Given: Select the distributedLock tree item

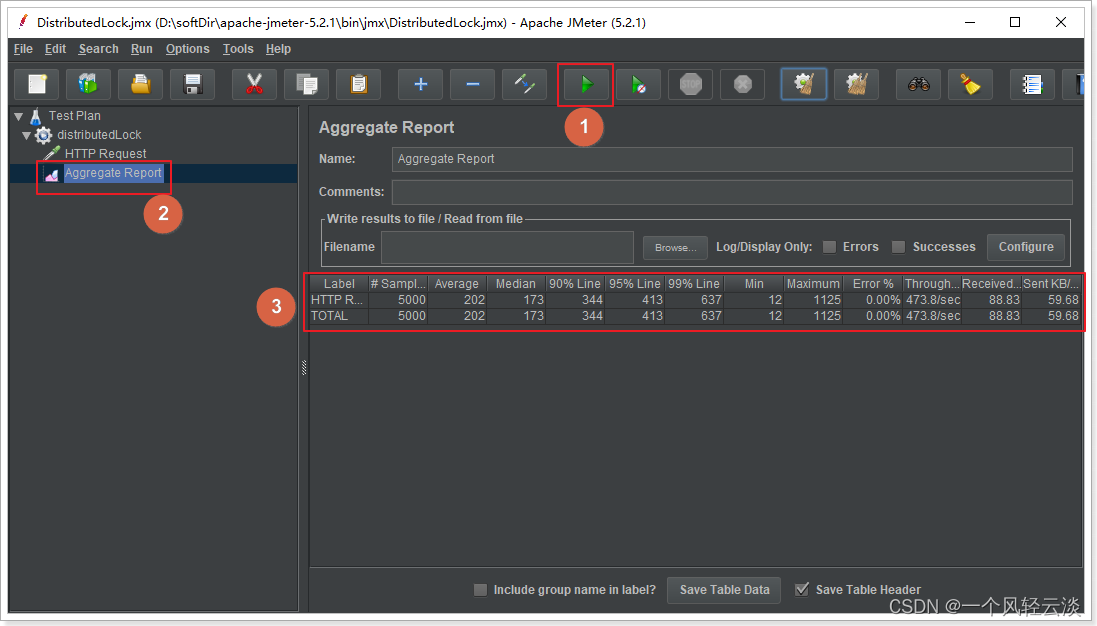Looking at the screenshot, I should [x=99, y=135].
